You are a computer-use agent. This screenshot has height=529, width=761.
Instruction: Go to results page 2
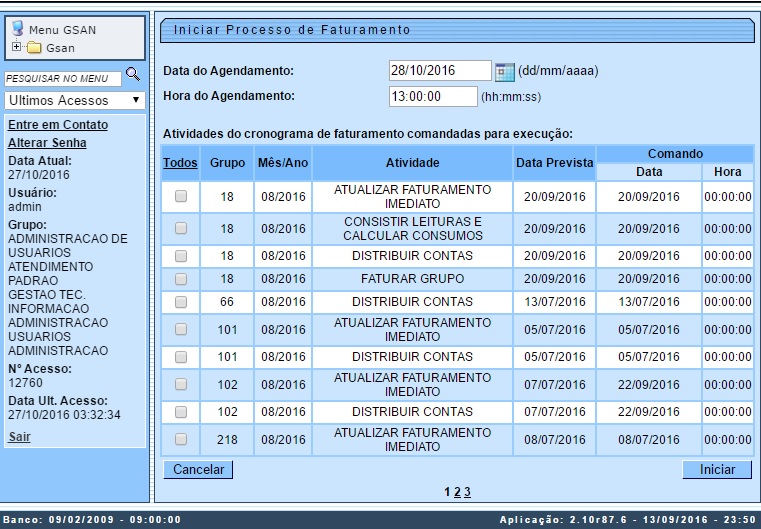pyautogui.click(x=457, y=492)
